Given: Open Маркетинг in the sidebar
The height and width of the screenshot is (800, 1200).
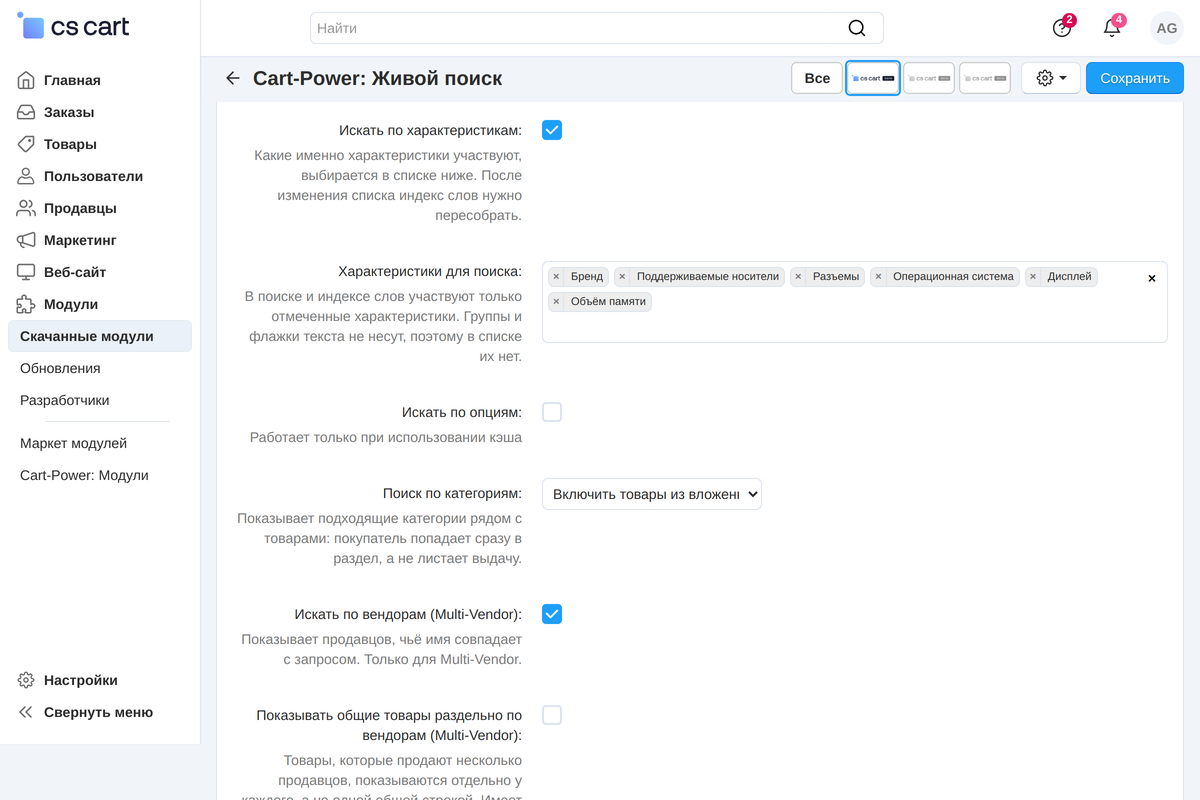Looking at the screenshot, I should point(80,240).
